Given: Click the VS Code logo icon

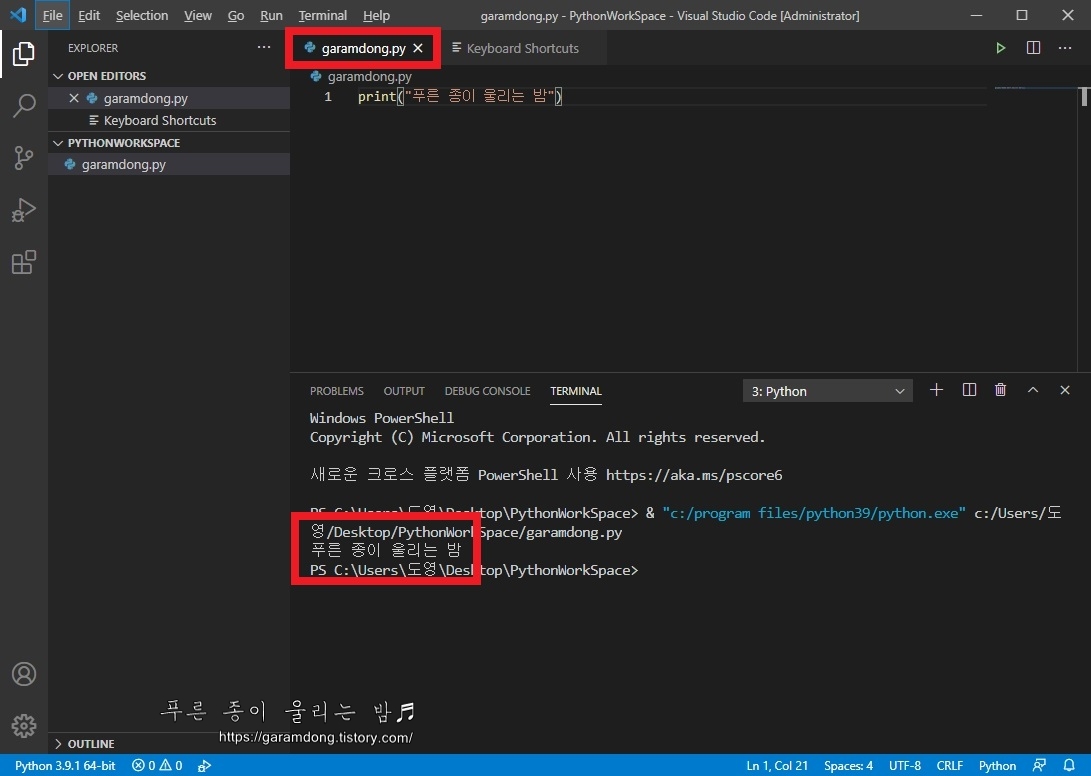Looking at the screenshot, I should click(x=17, y=15).
